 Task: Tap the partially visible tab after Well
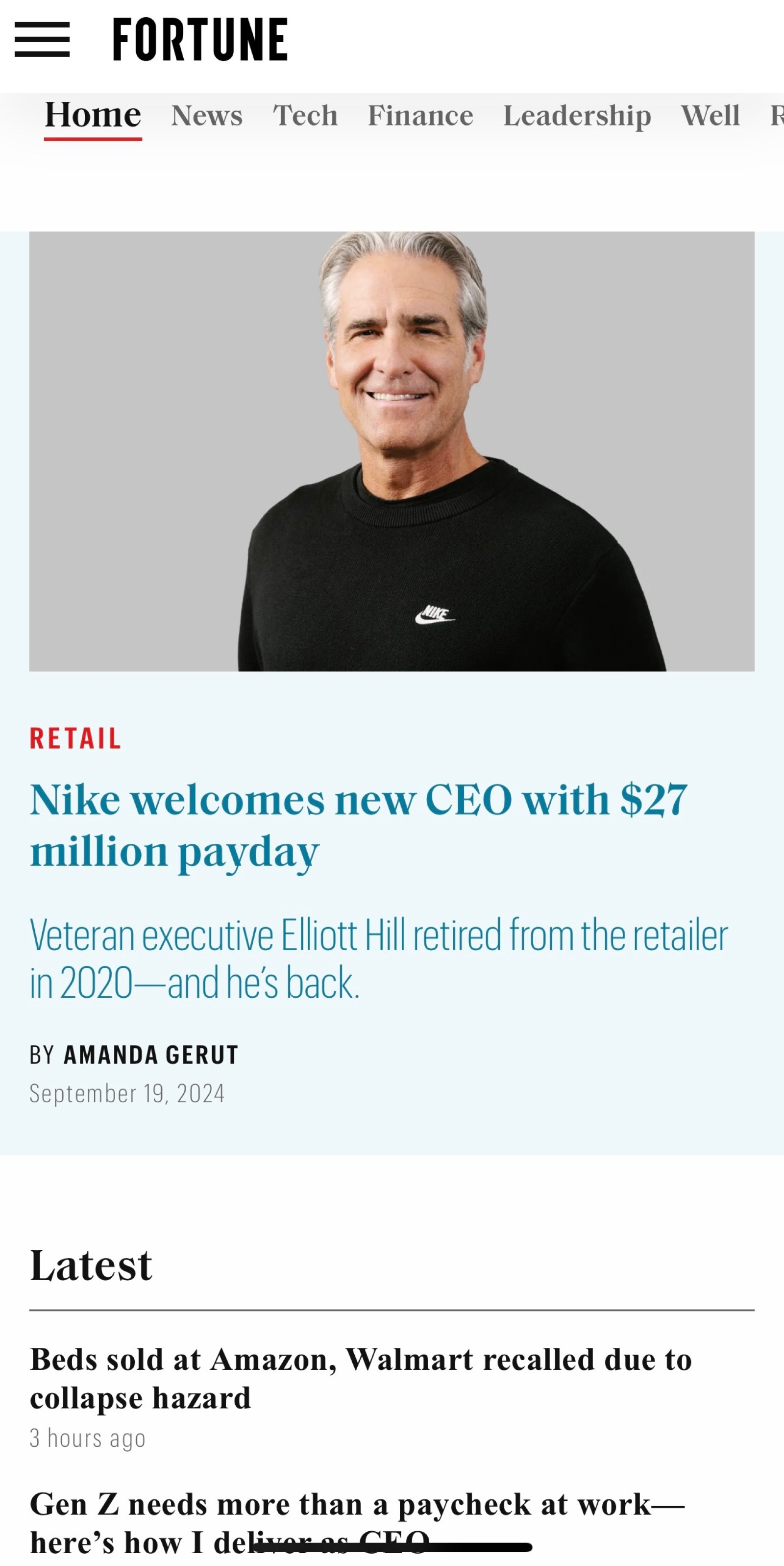tap(777, 115)
